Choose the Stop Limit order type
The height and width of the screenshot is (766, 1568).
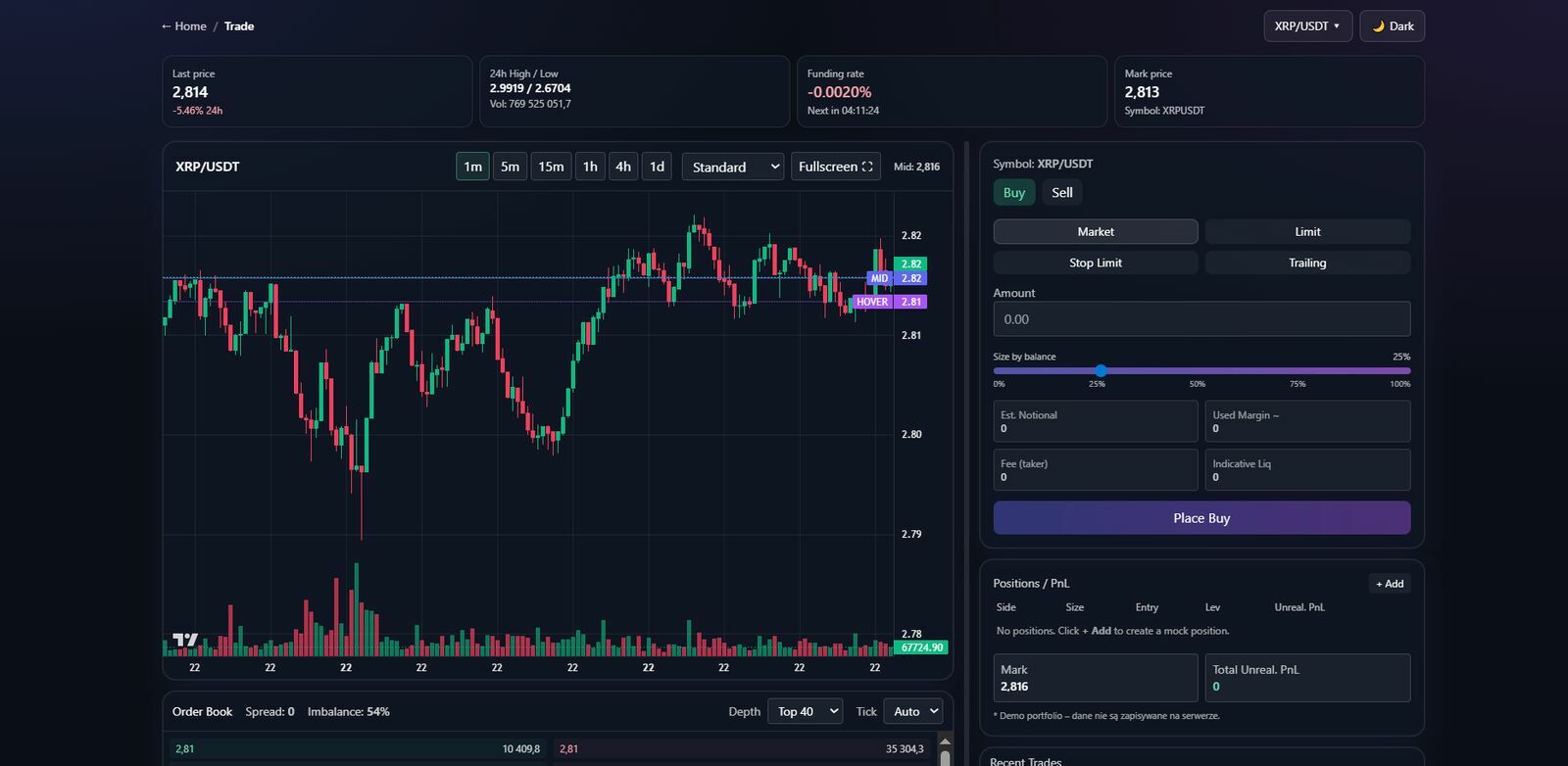[x=1095, y=263]
